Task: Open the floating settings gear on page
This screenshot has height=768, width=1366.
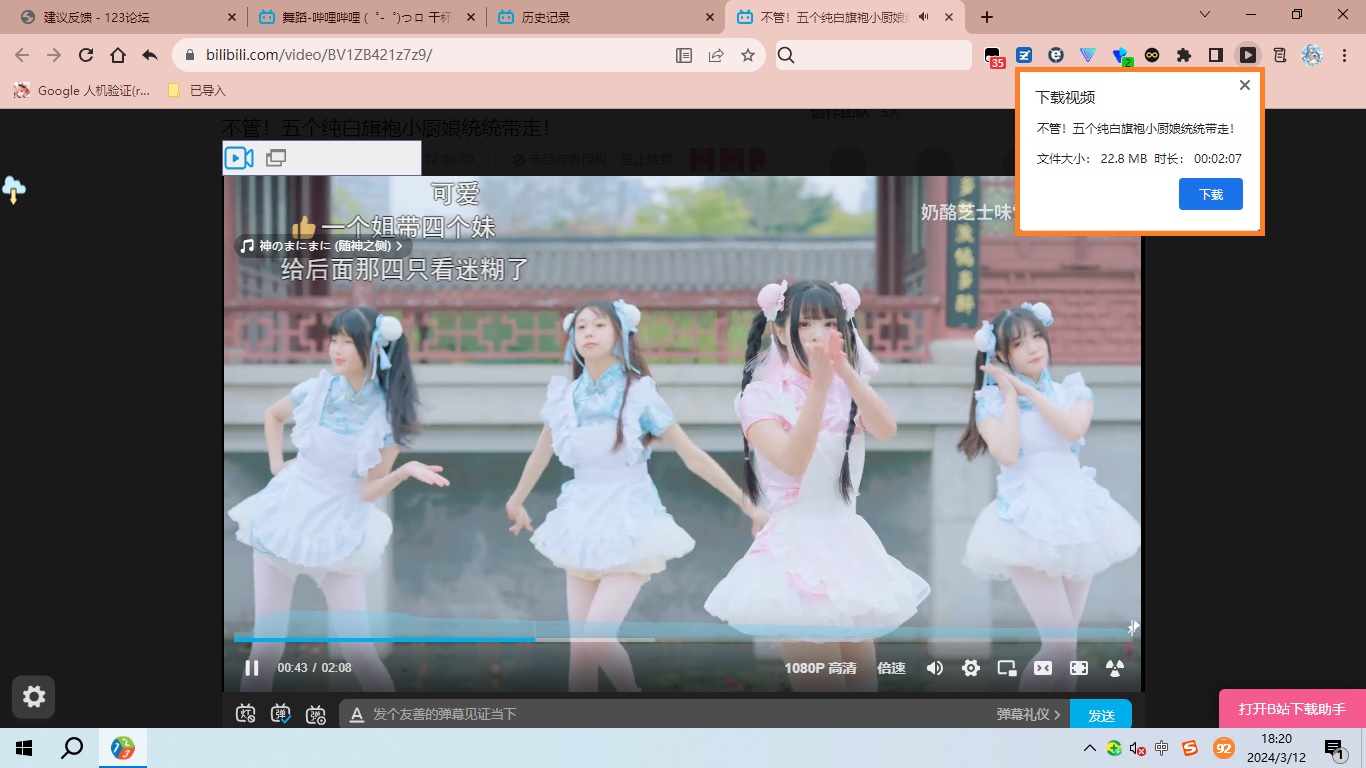Action: 34,697
